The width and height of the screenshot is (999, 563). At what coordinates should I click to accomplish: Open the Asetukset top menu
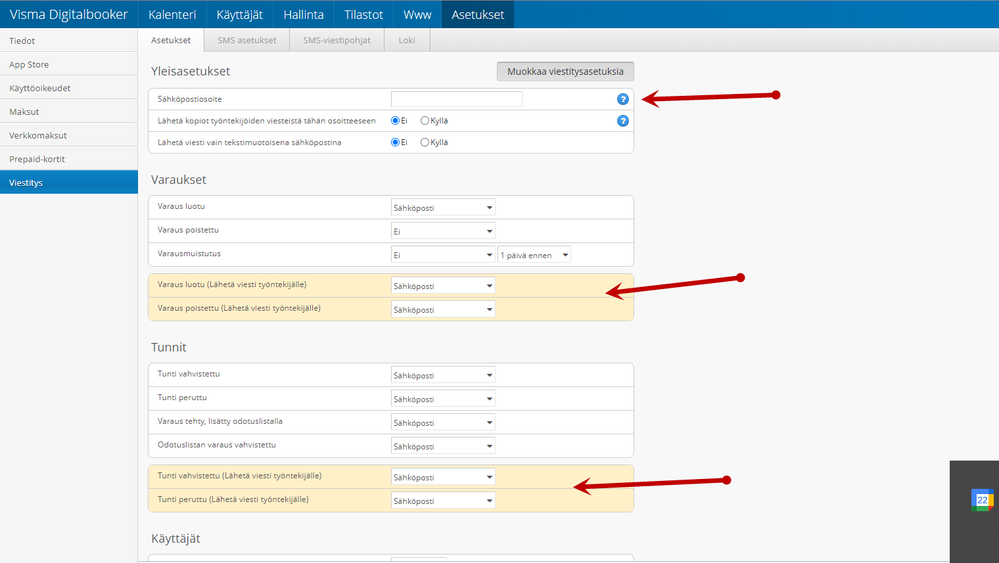(x=478, y=14)
